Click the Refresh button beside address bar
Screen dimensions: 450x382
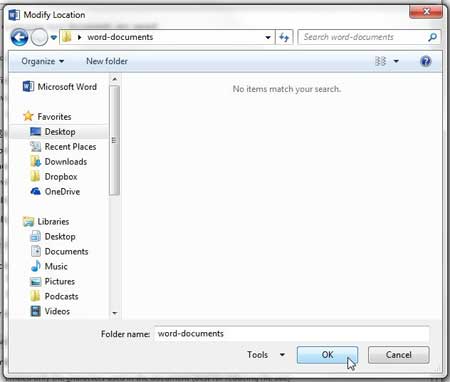(284, 37)
